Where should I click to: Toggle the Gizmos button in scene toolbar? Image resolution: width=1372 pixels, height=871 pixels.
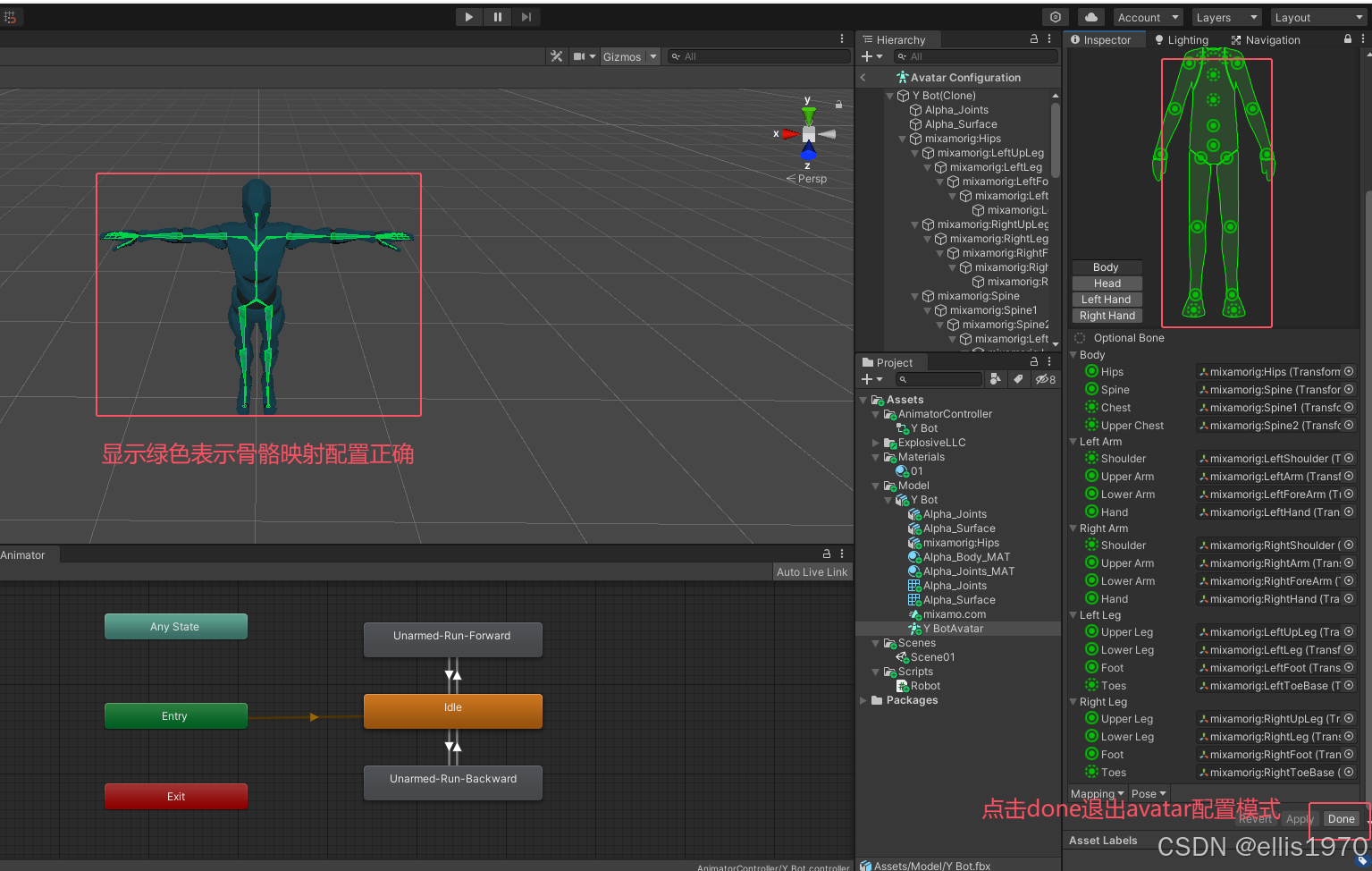624,56
